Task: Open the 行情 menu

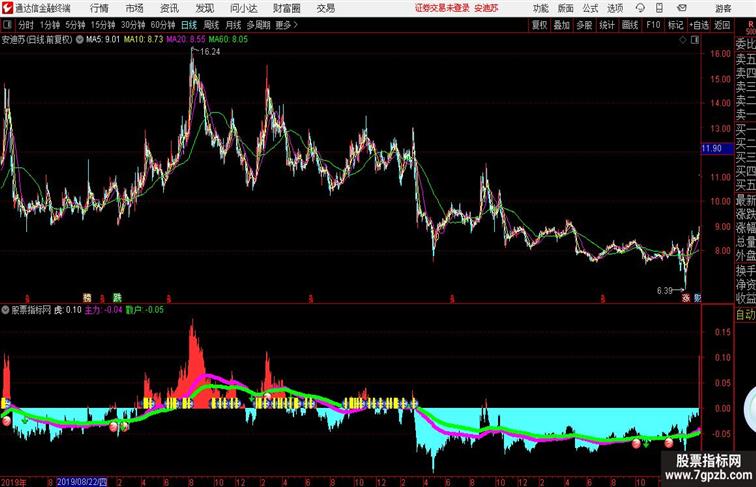Action: click(x=99, y=8)
